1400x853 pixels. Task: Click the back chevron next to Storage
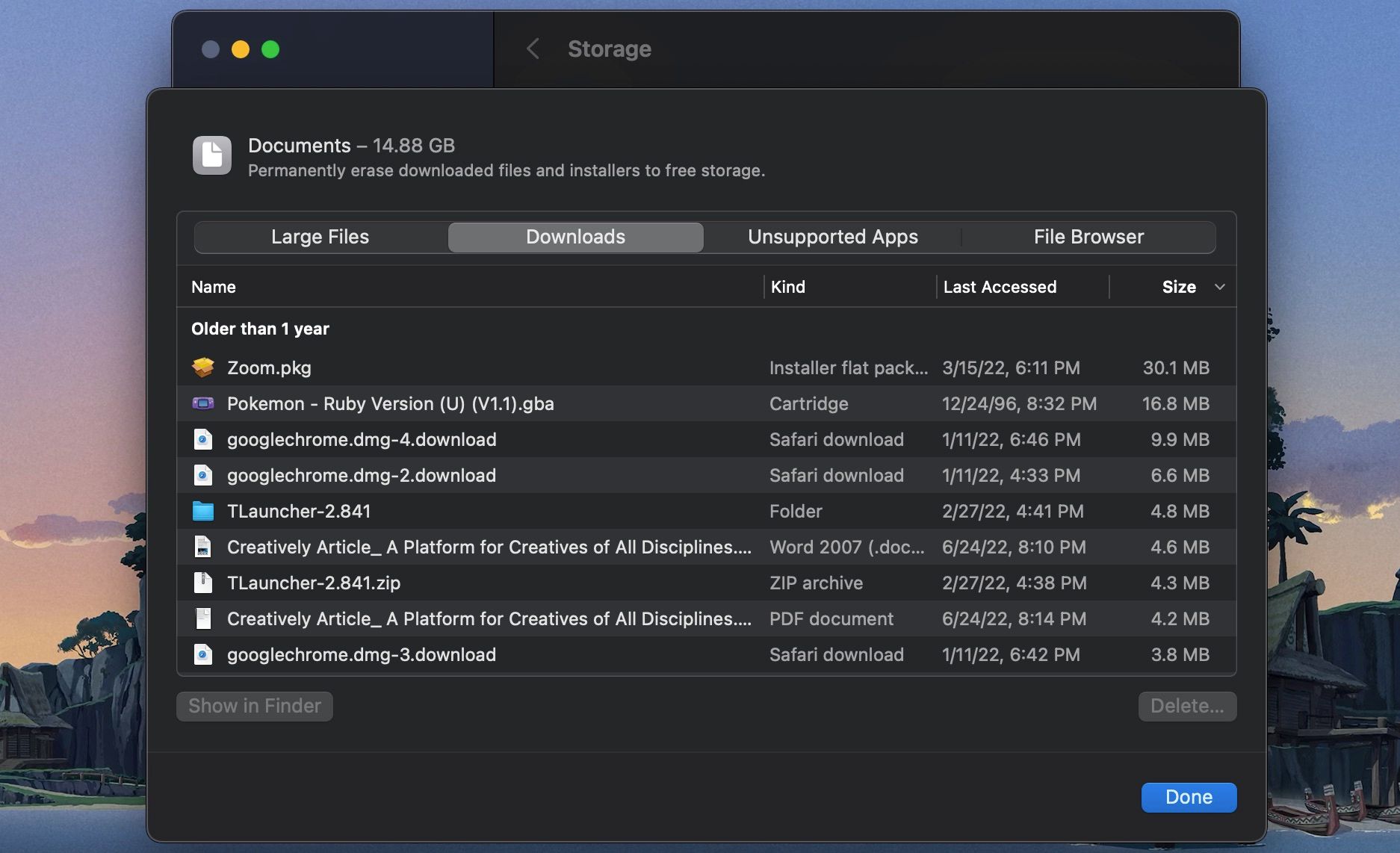[x=533, y=49]
